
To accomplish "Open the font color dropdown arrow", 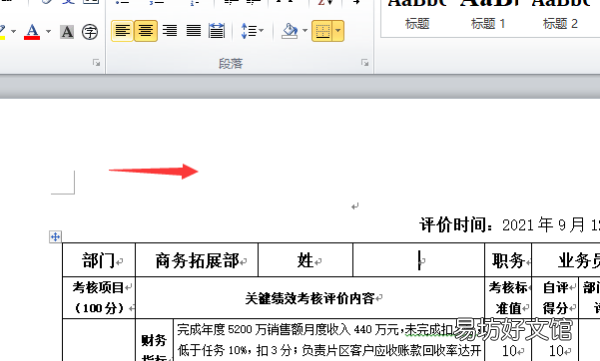I will click(48, 31).
